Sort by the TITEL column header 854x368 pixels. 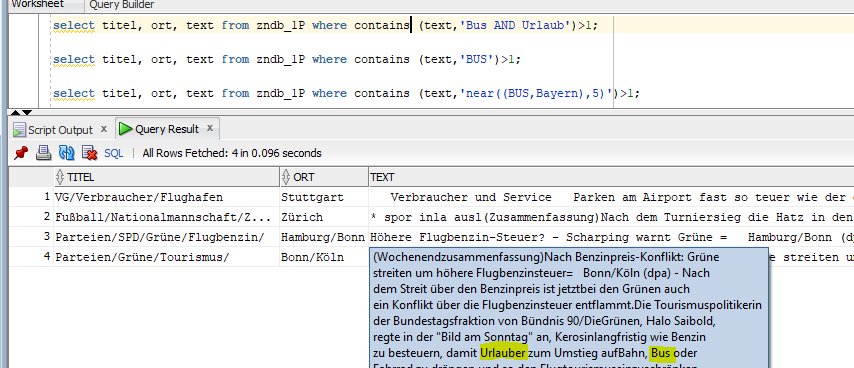click(167, 177)
